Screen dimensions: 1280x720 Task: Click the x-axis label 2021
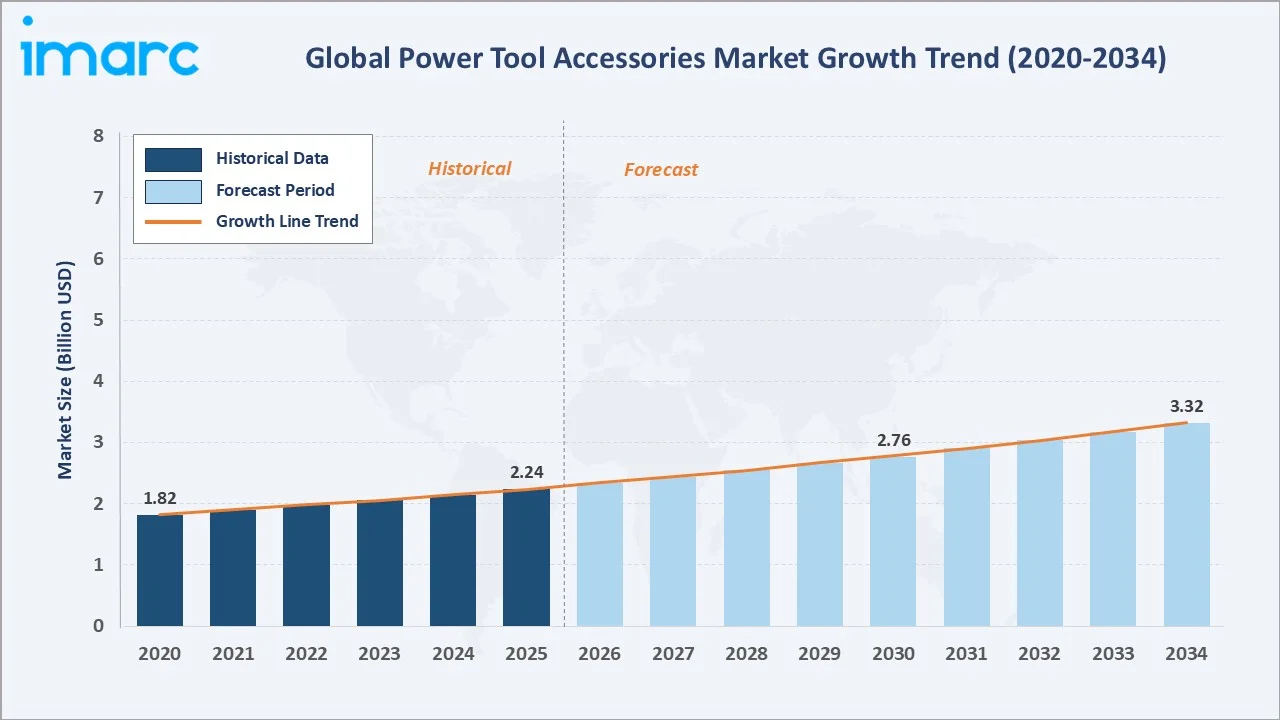point(233,653)
